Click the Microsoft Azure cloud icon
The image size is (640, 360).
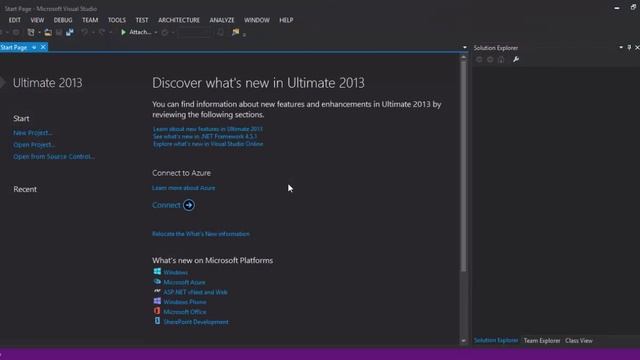[157, 282]
